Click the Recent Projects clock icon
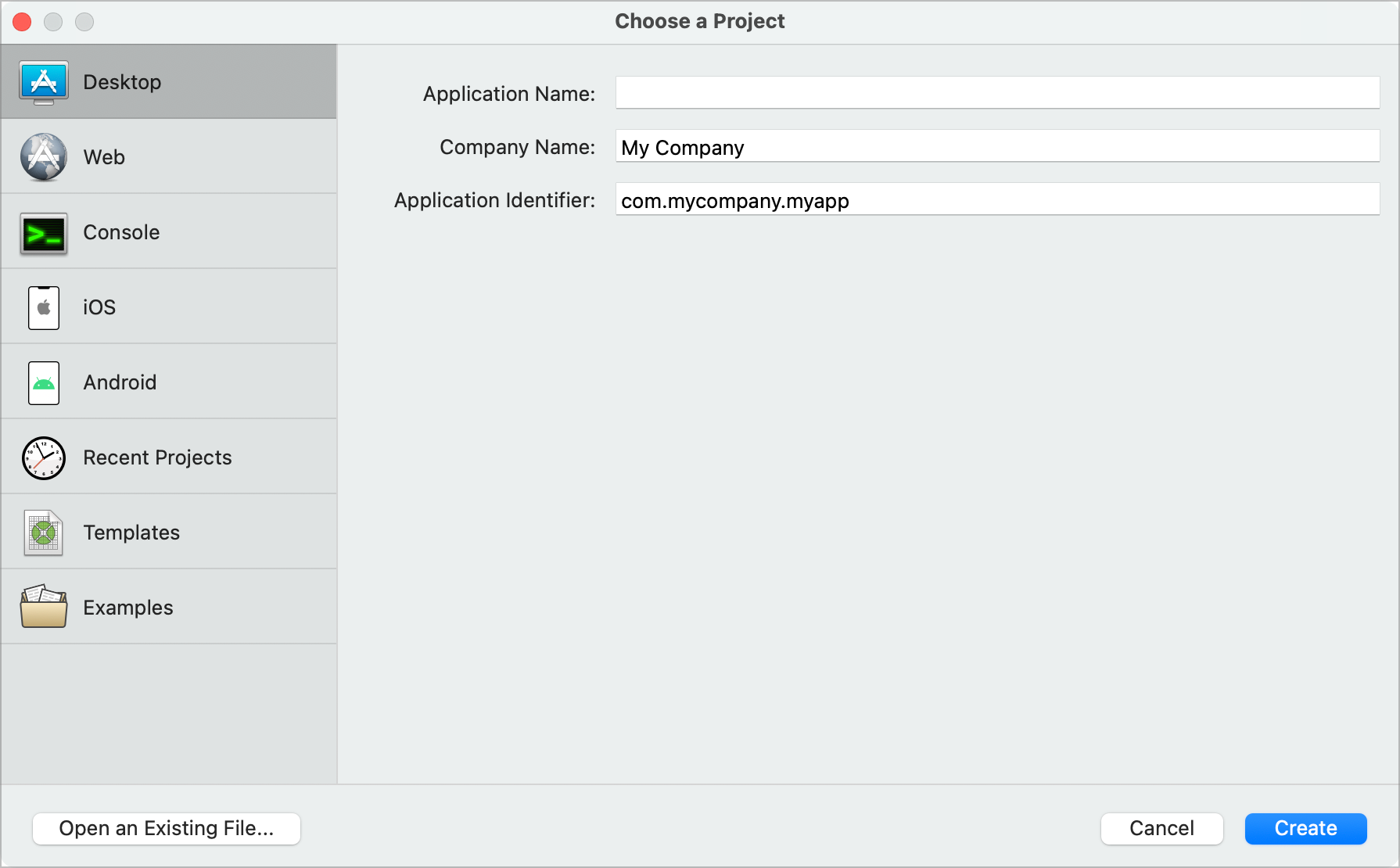The image size is (1400, 868). point(44,457)
